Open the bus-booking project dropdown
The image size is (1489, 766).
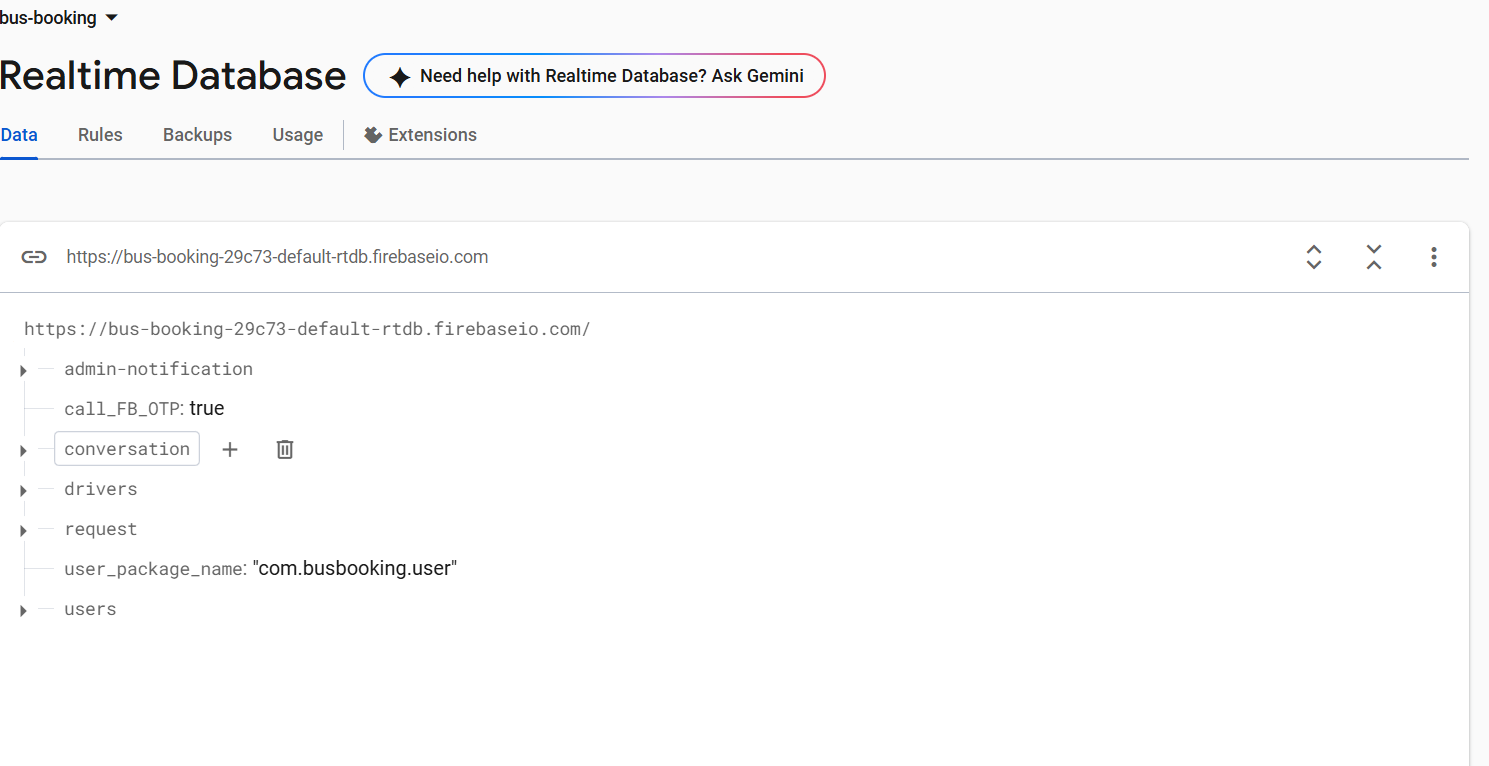pos(59,18)
